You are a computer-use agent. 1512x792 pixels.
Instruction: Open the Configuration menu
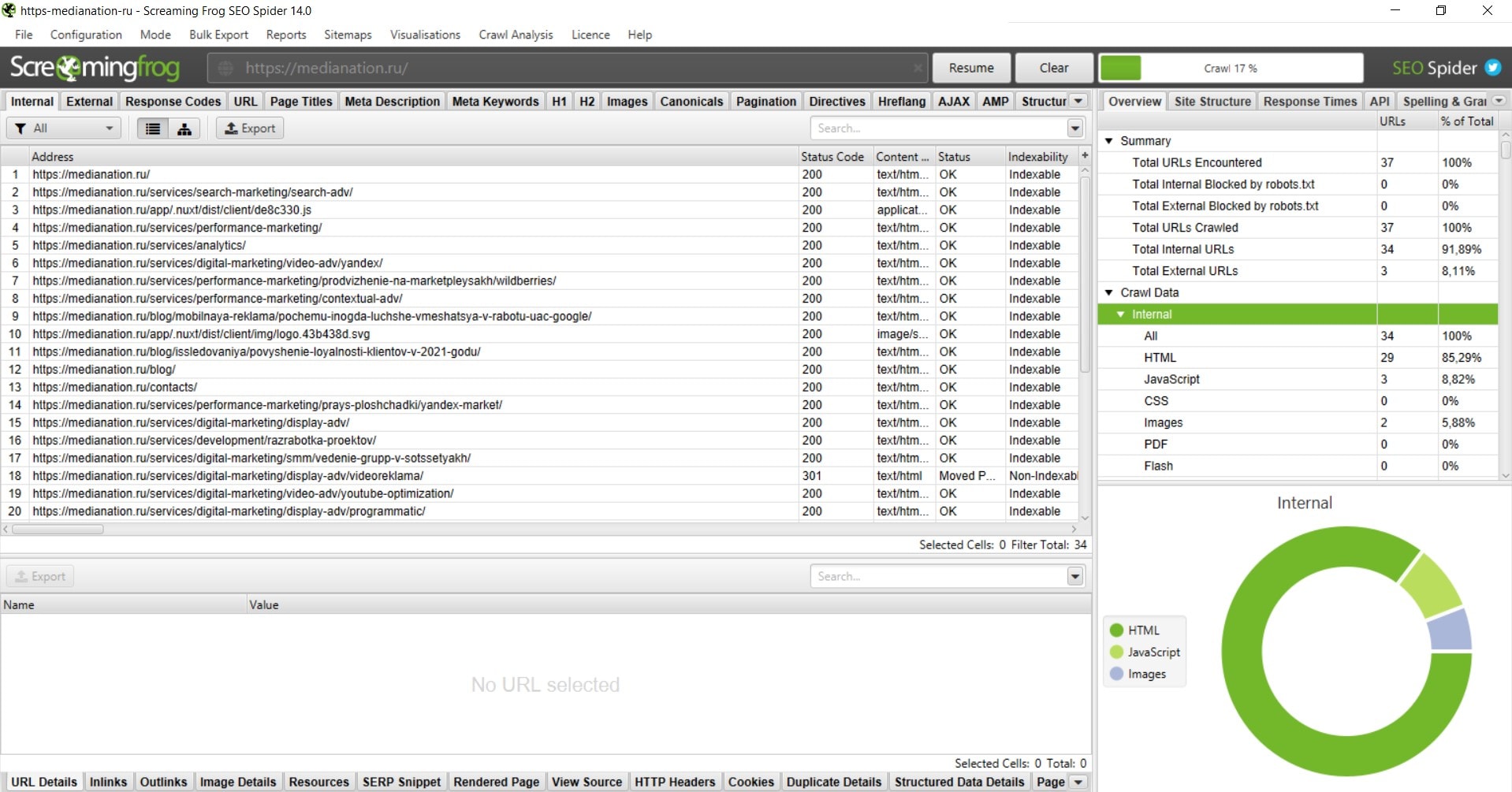pos(86,35)
